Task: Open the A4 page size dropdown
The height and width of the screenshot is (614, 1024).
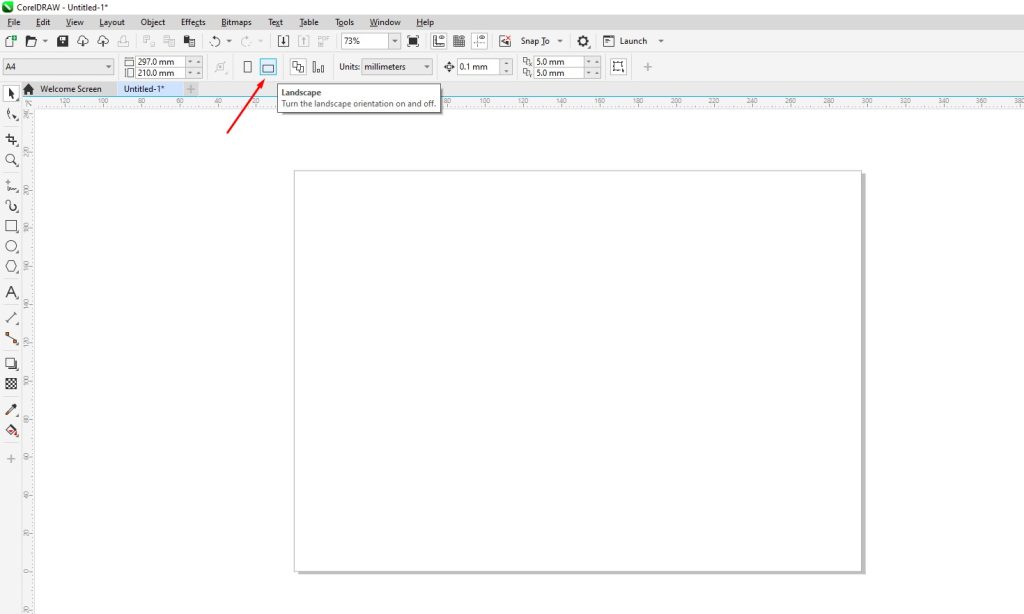Action: [x=108, y=67]
